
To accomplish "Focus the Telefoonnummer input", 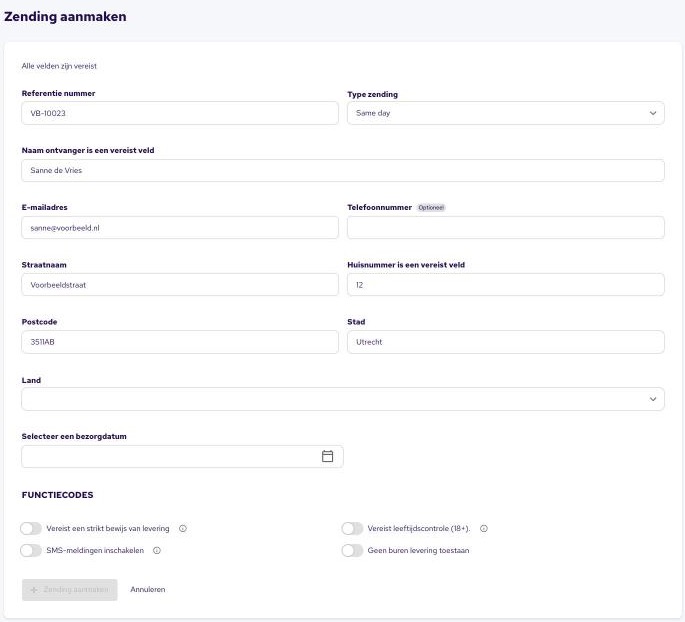I will (x=506, y=228).
